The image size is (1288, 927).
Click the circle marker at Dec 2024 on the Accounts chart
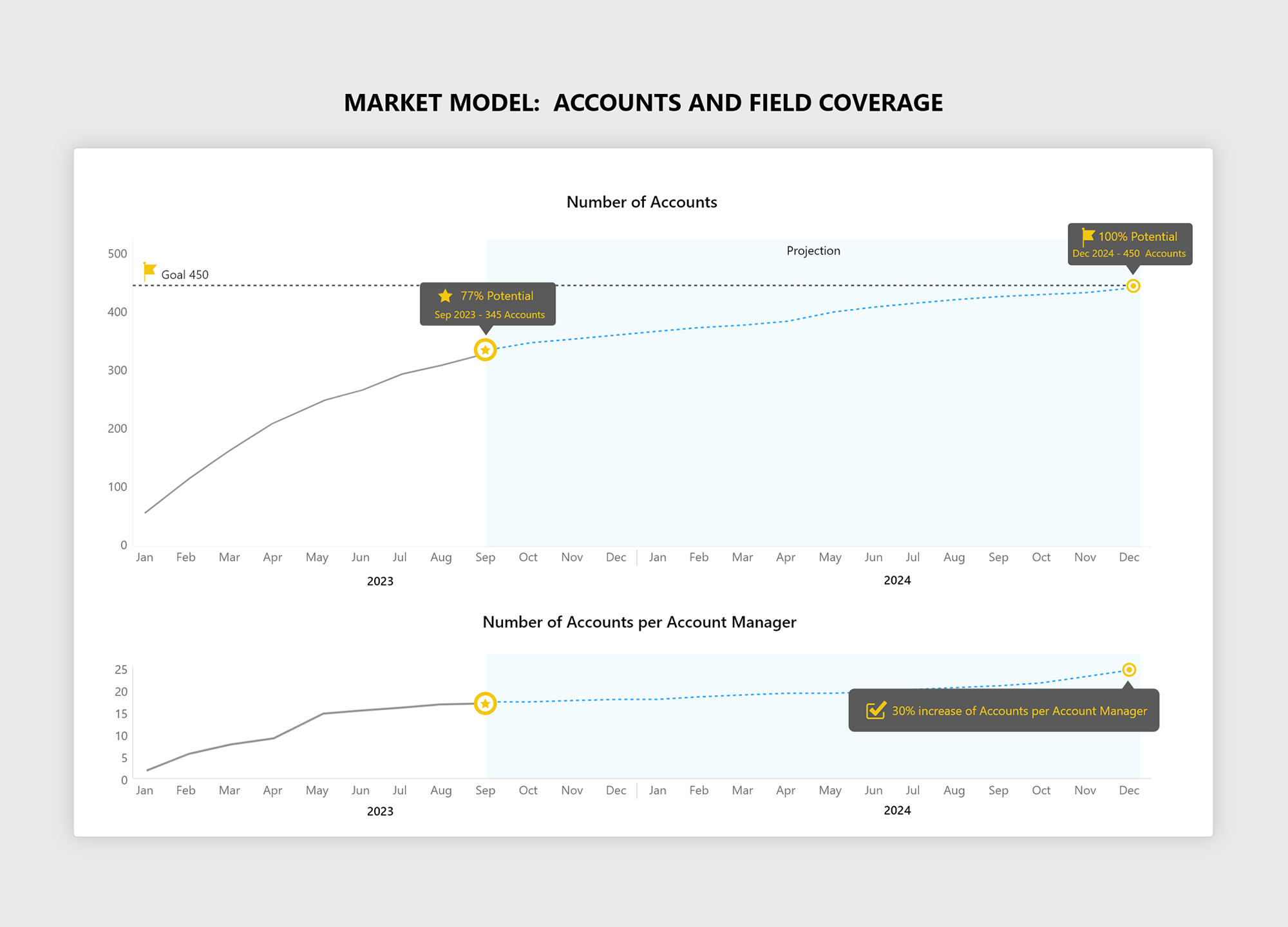[x=1133, y=286]
